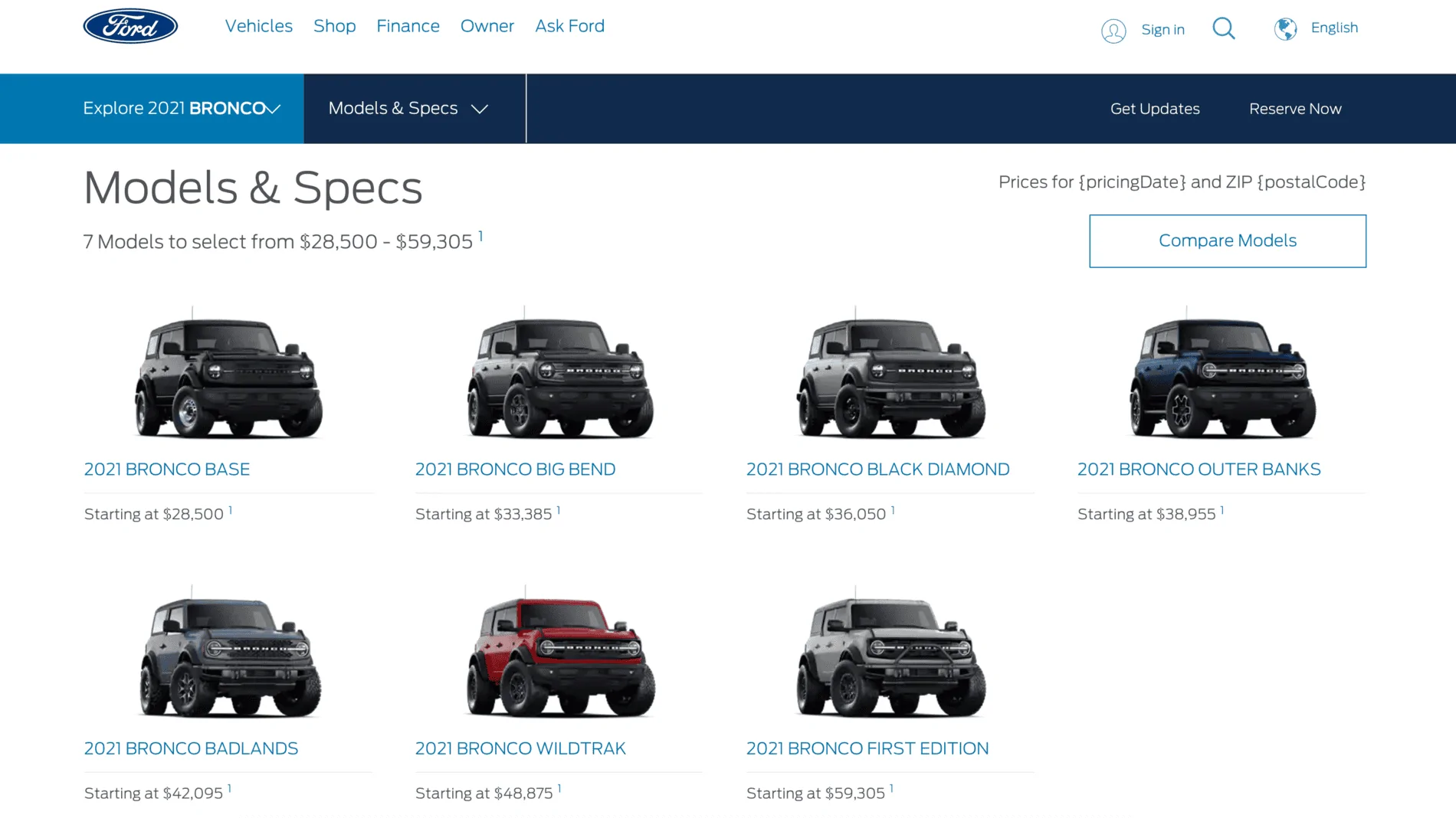
Task: Select the Bronco Badlands vehicle image
Action: (x=229, y=653)
